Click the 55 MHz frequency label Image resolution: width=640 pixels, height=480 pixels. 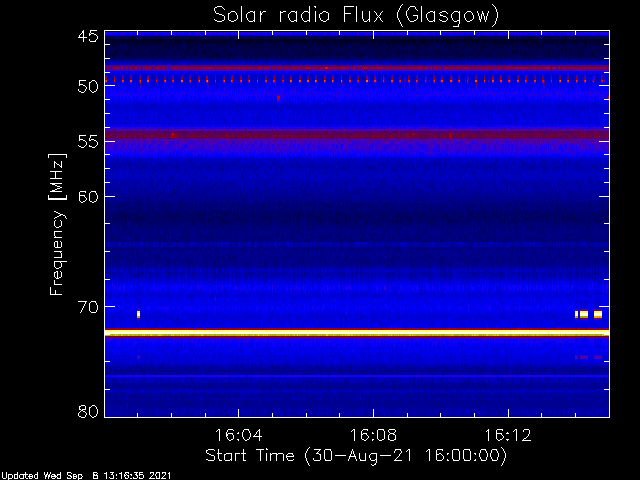(88, 142)
